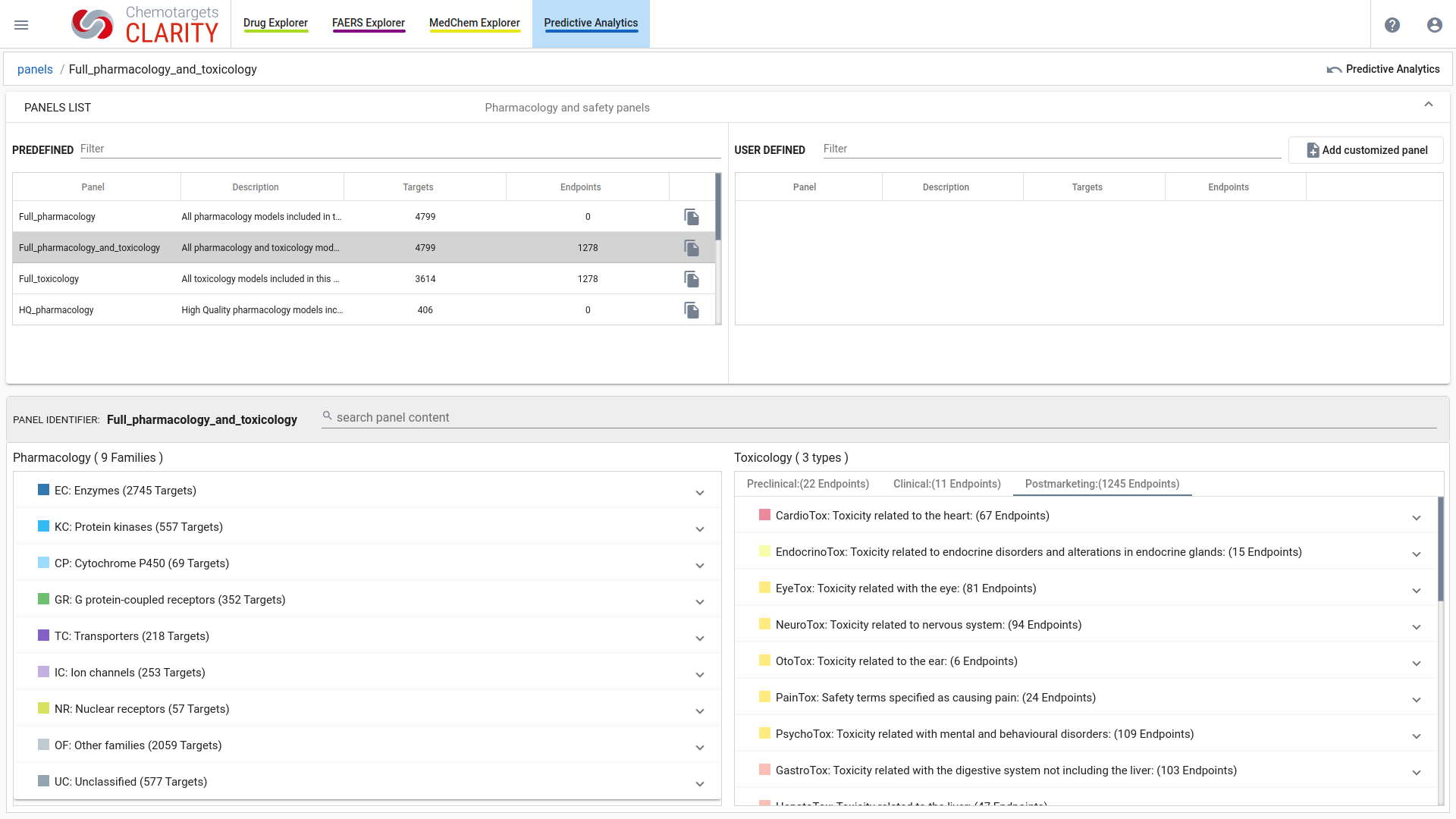The image size is (1456, 819).
Task: Open MedChem Explorer tab
Action: pos(475,24)
